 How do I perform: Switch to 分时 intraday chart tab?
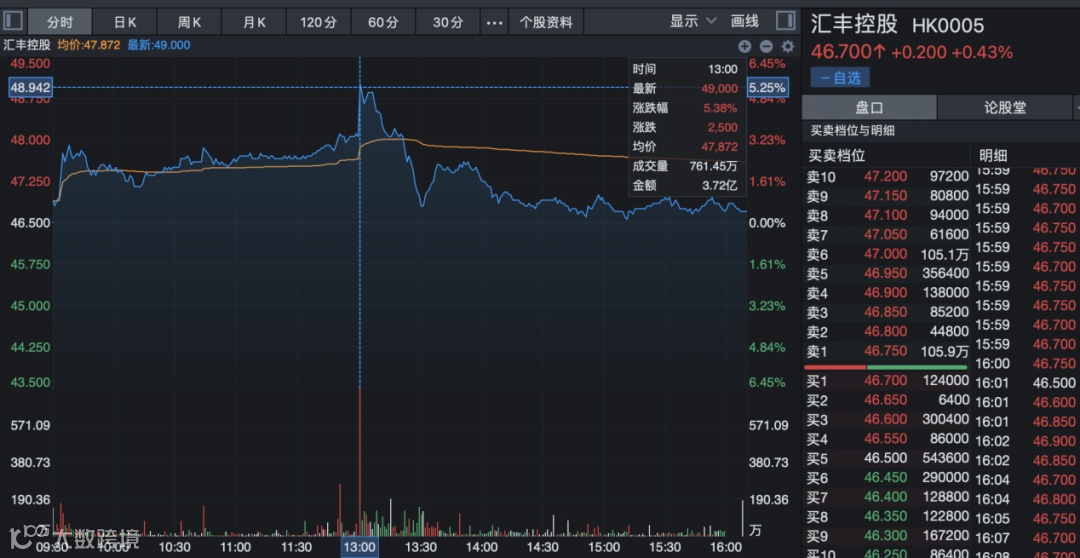tap(60, 22)
